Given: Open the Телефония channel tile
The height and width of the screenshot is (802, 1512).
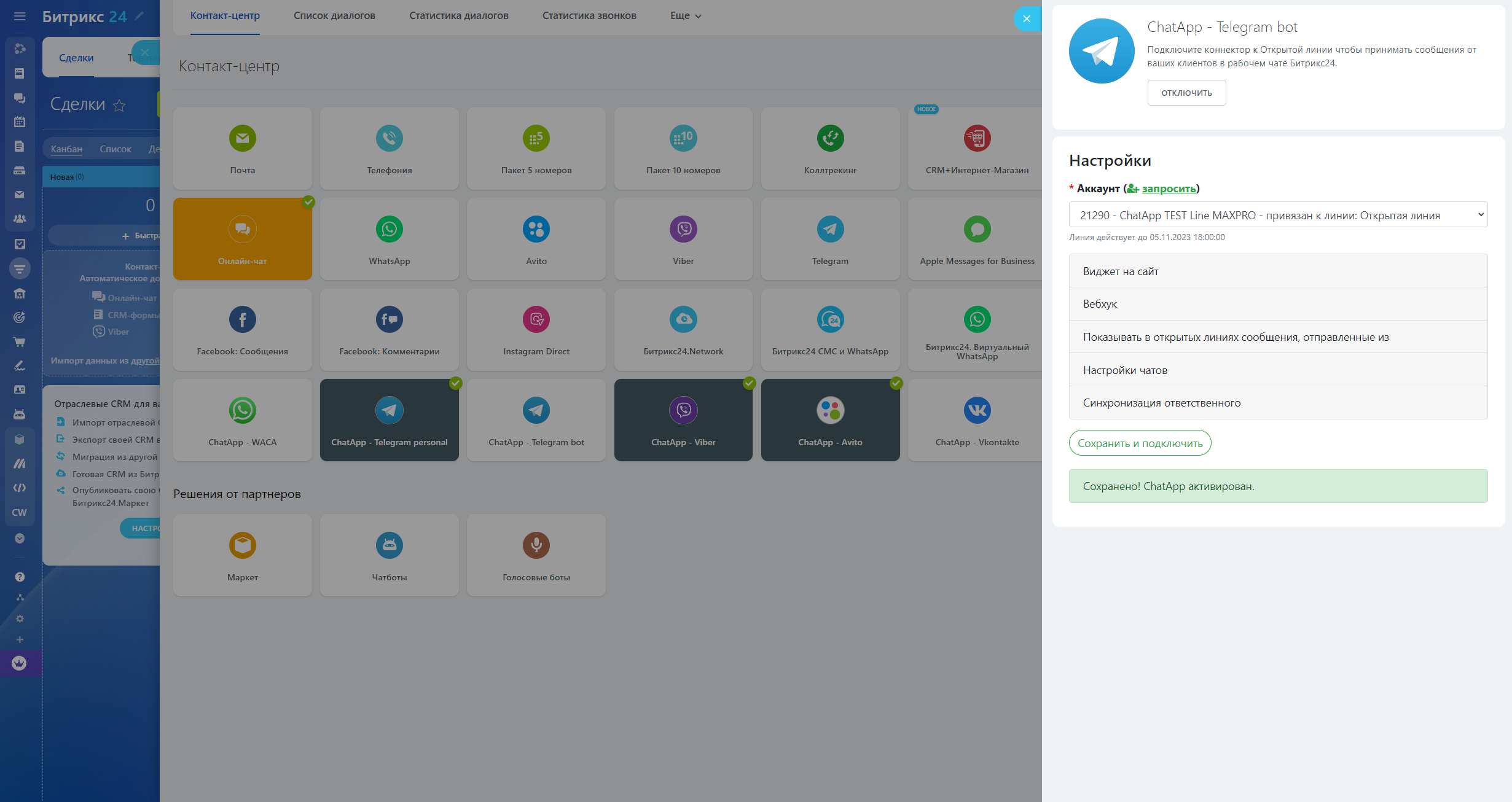Looking at the screenshot, I should point(389,149).
